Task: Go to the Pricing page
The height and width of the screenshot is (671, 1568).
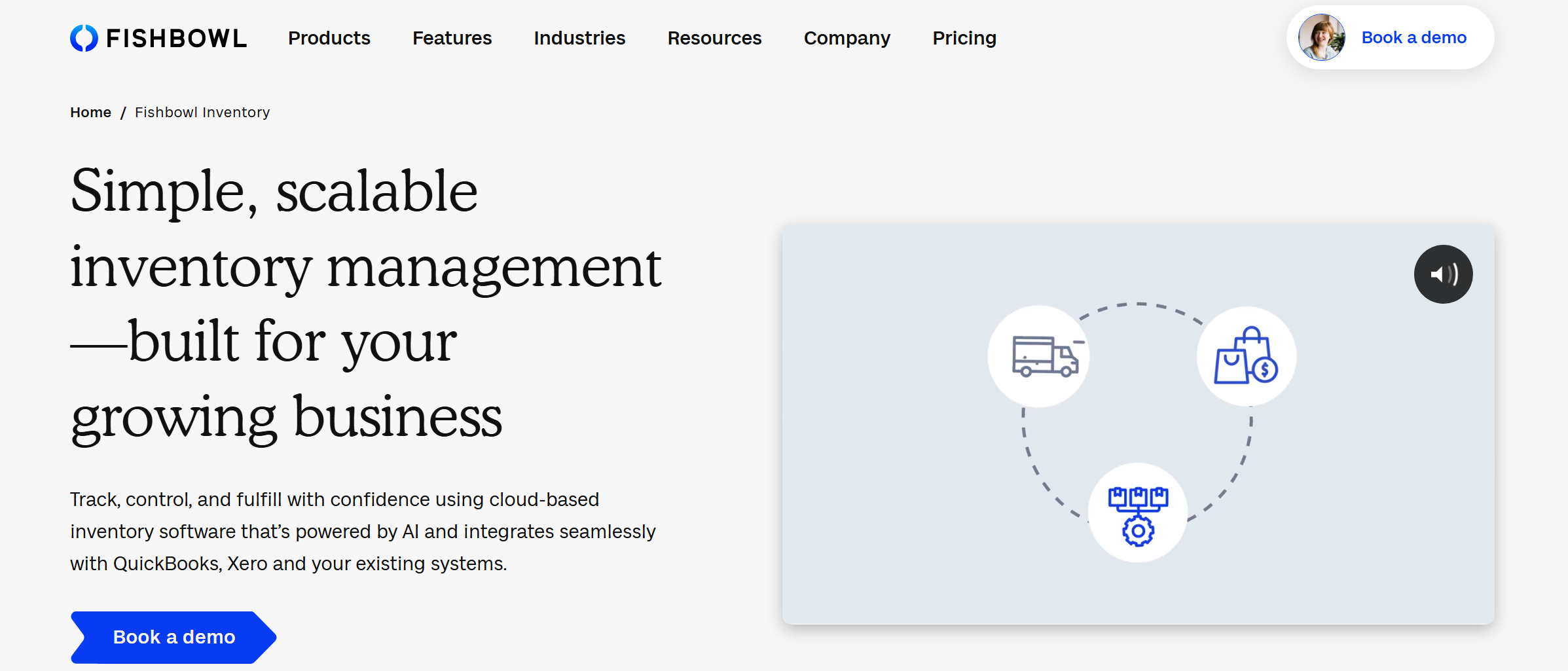Action: (964, 38)
